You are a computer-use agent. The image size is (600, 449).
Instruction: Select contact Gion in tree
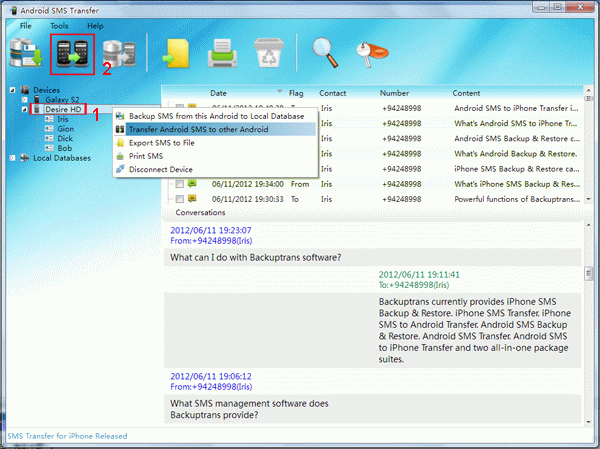point(65,129)
